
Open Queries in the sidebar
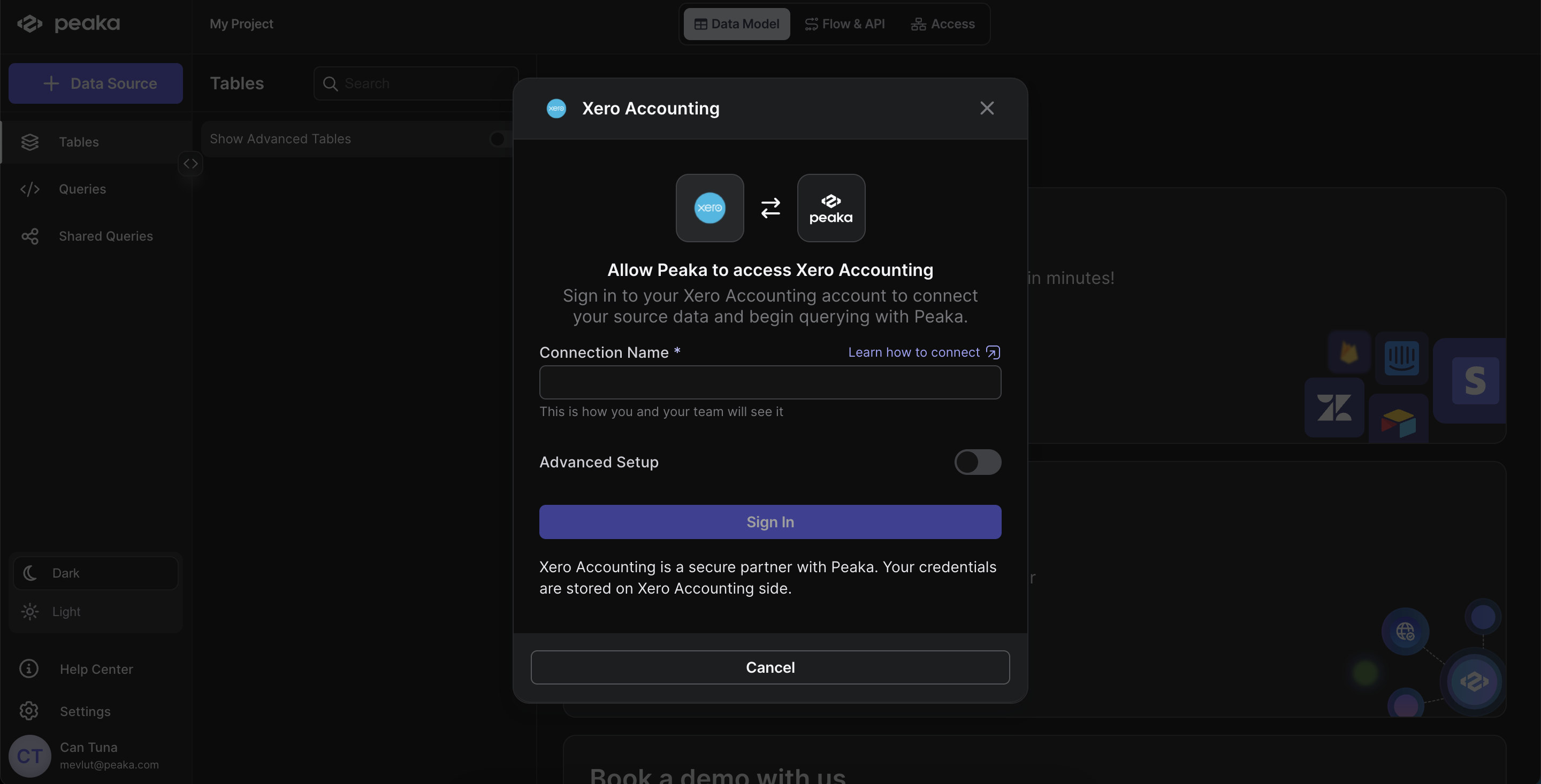(x=96, y=189)
